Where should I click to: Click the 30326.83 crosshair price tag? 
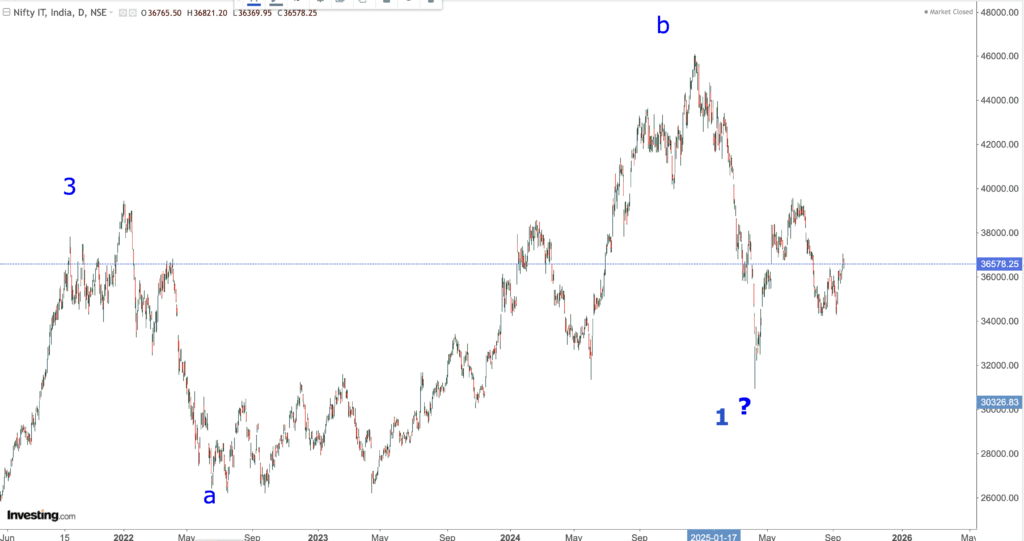1000,403
